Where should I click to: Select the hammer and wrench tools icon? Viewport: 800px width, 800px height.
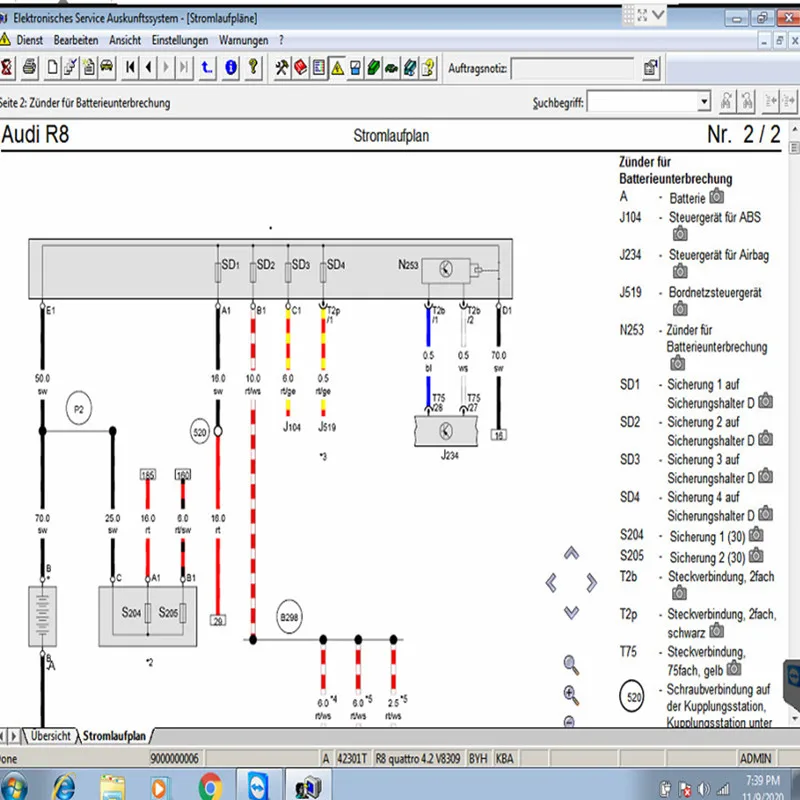pyautogui.click(x=282, y=68)
